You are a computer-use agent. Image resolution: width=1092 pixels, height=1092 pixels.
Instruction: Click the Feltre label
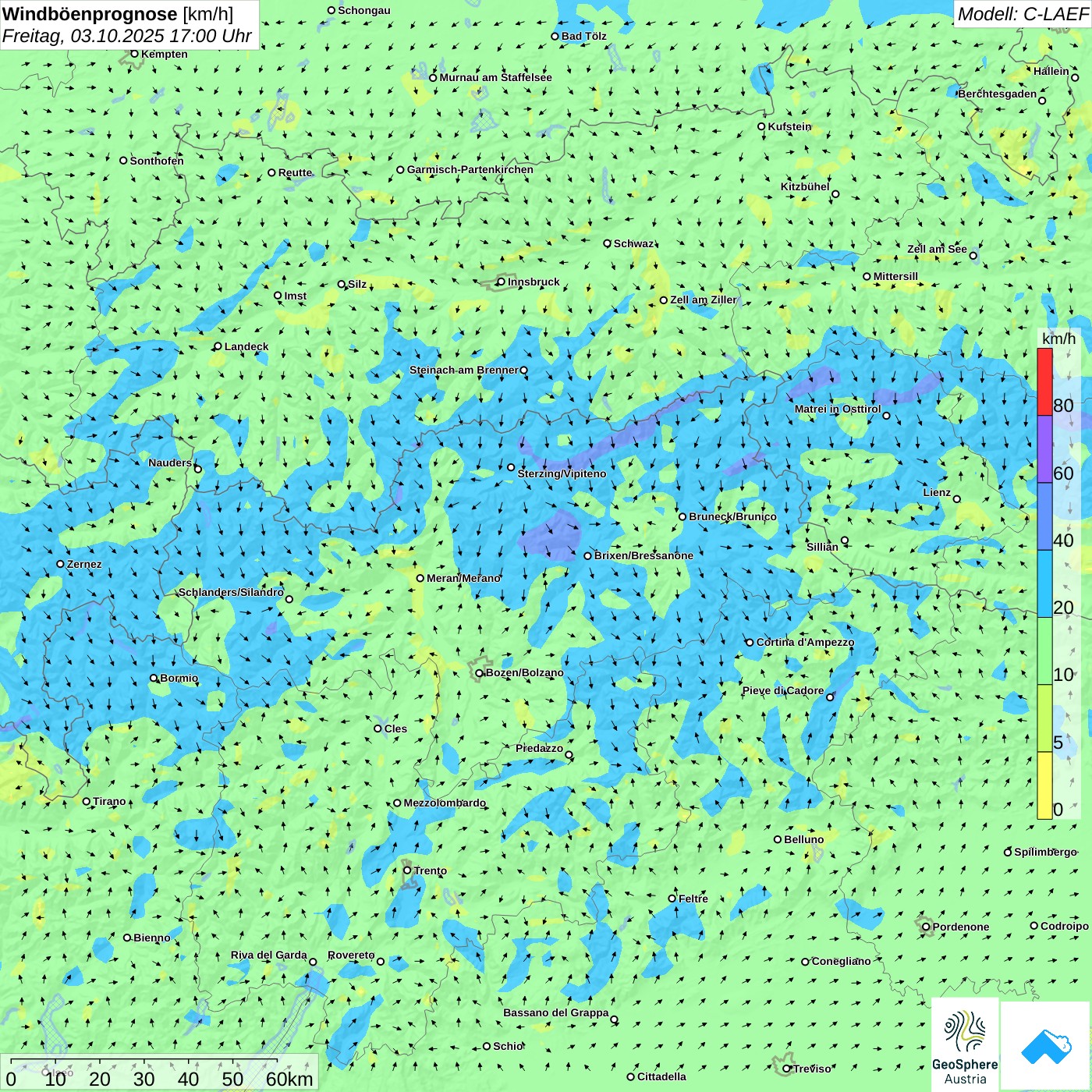pos(693,899)
